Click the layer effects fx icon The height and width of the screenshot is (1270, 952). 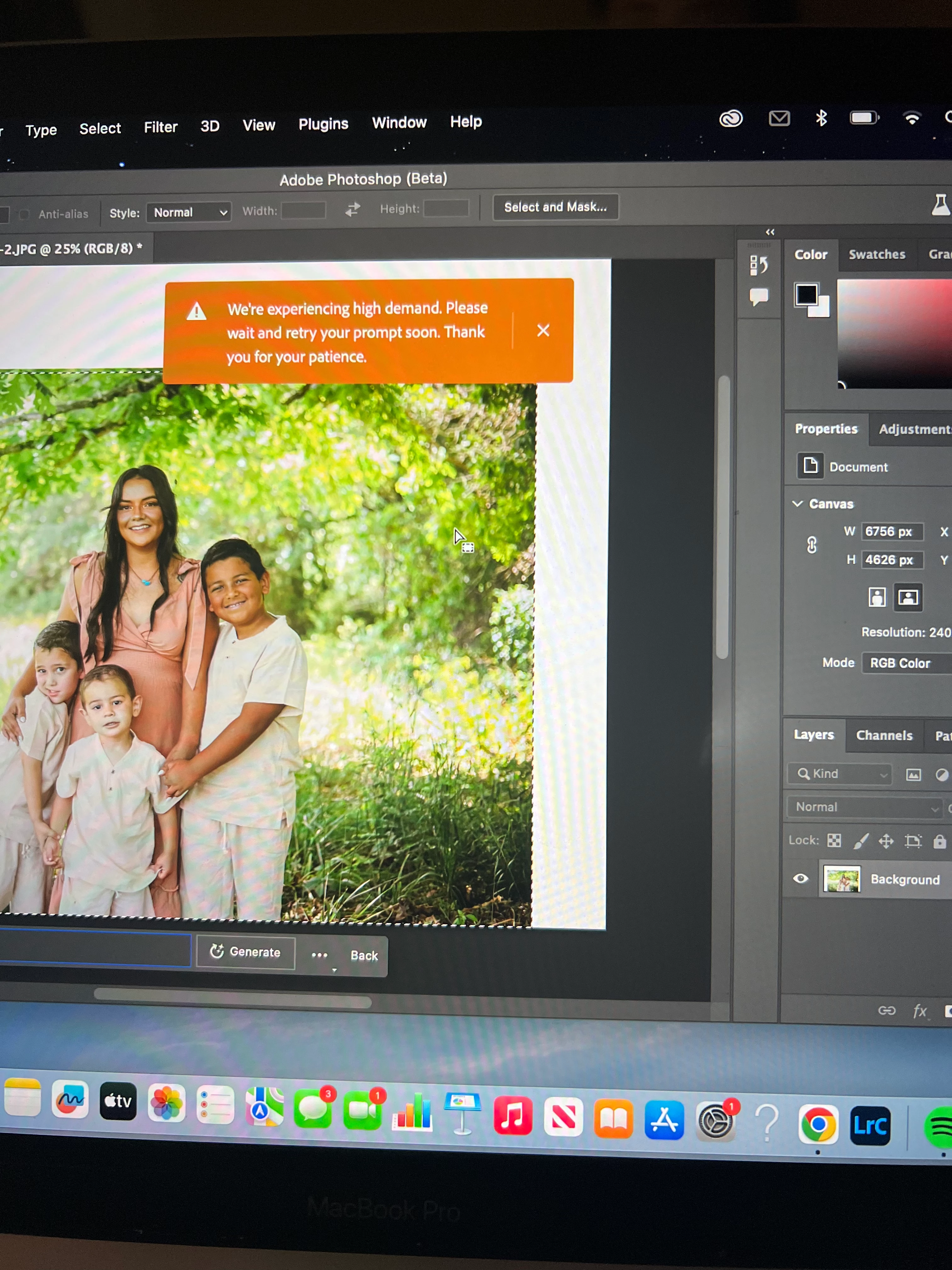(920, 1010)
